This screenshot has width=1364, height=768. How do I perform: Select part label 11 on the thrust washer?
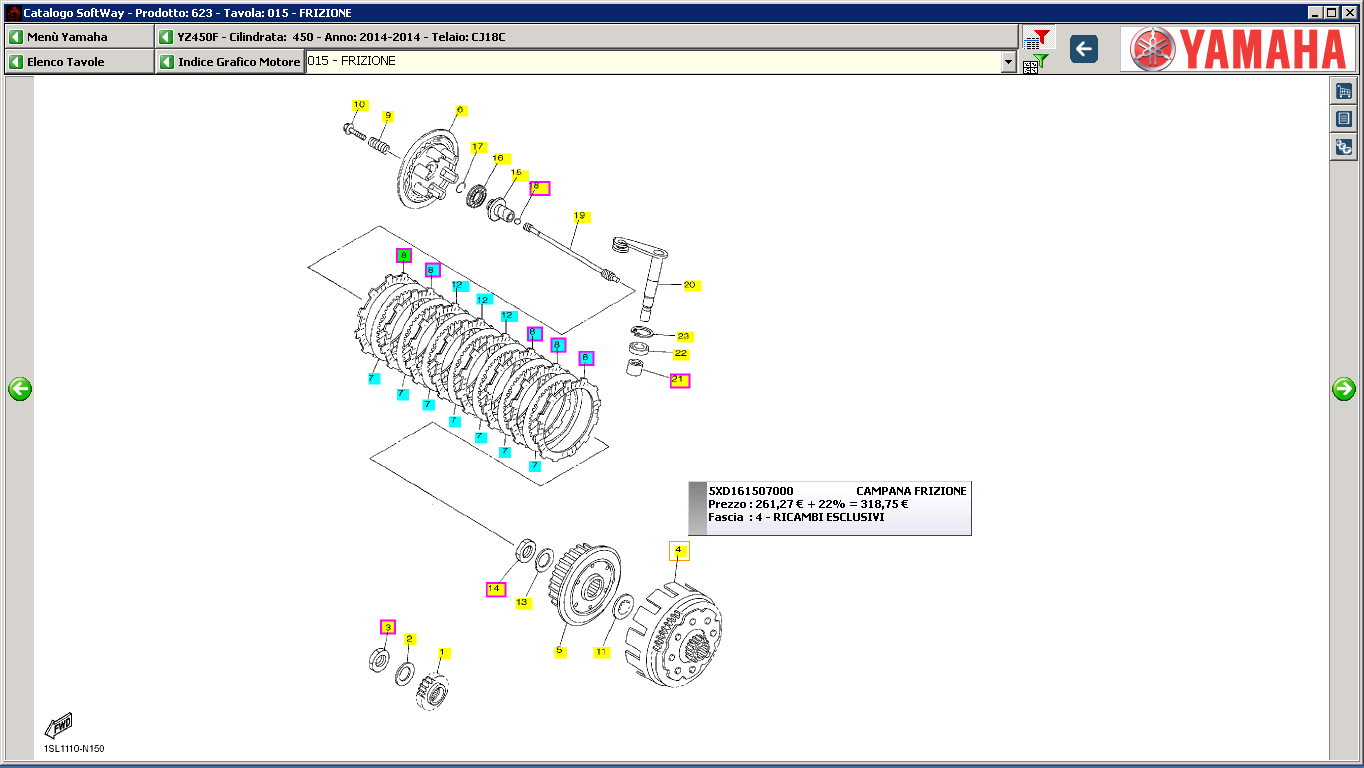coord(601,653)
